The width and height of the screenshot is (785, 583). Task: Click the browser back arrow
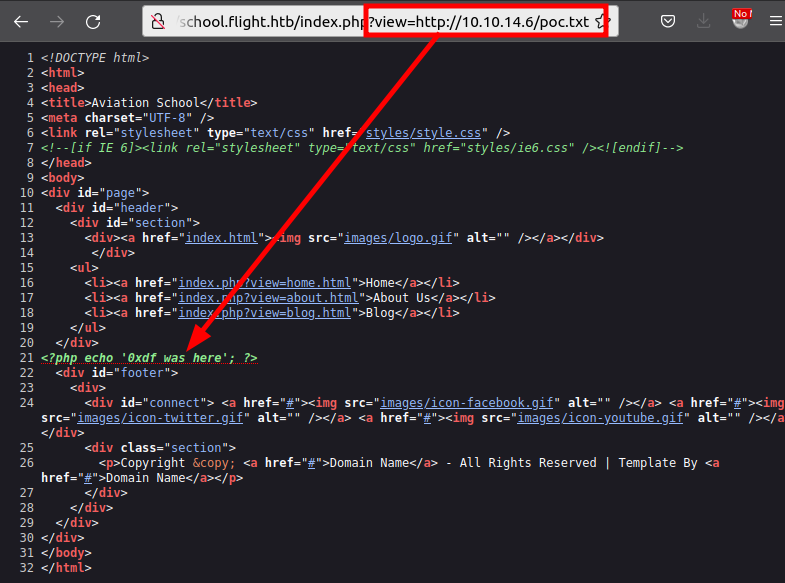coord(21,21)
